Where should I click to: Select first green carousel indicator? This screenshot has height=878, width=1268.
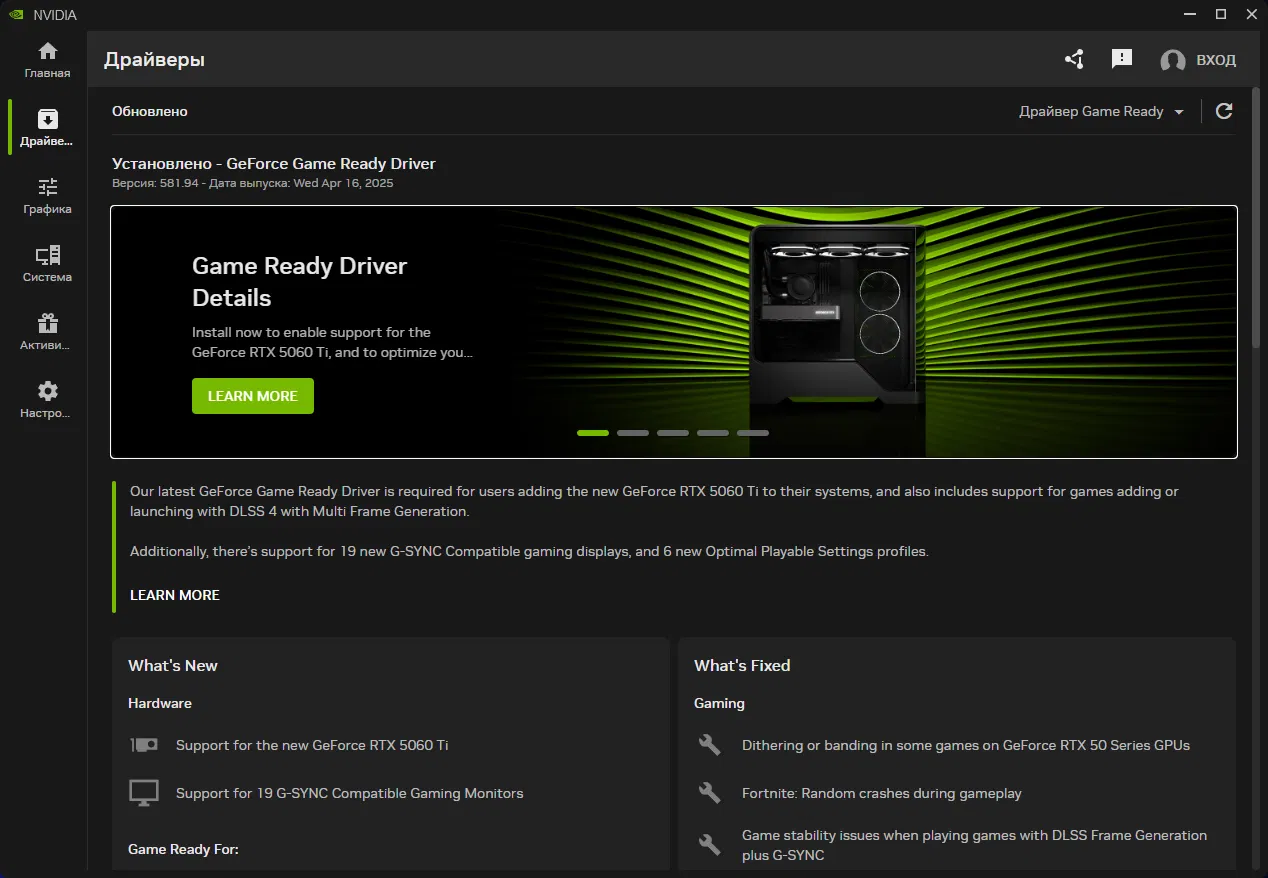(593, 433)
